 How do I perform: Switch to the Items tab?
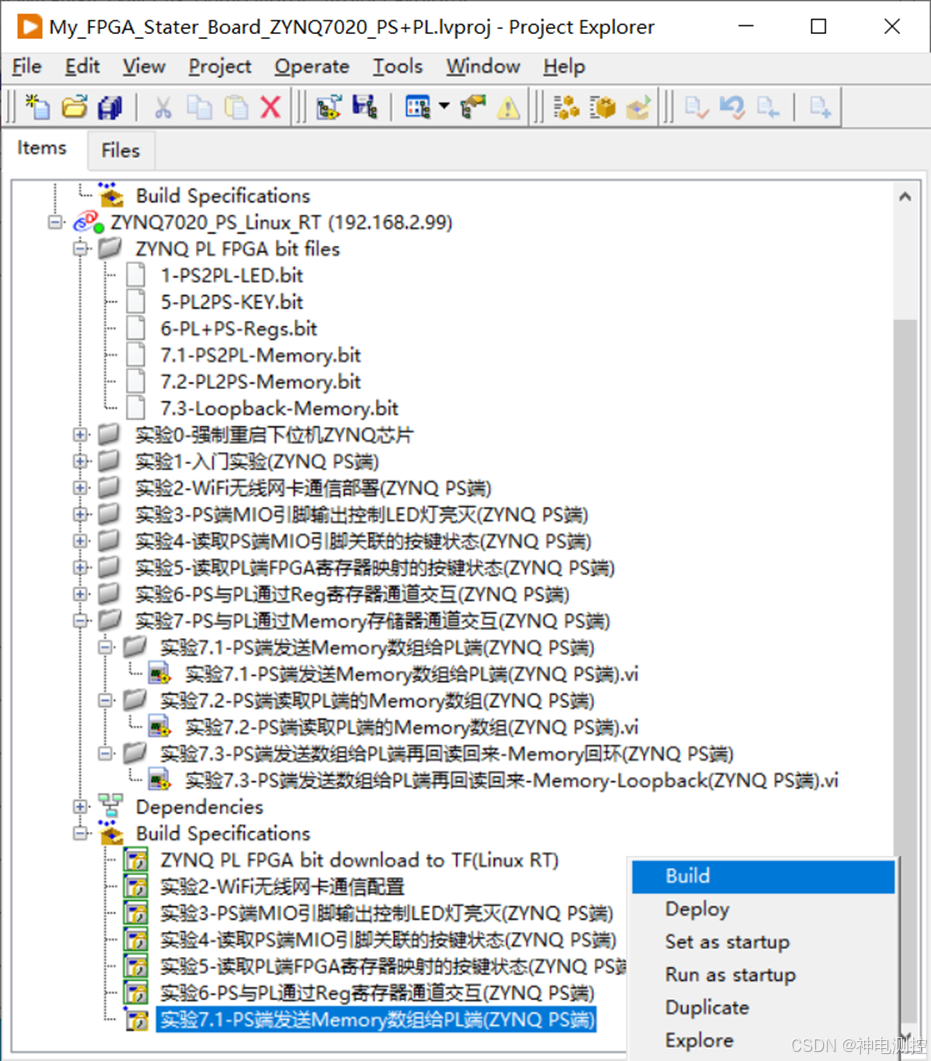click(x=42, y=148)
